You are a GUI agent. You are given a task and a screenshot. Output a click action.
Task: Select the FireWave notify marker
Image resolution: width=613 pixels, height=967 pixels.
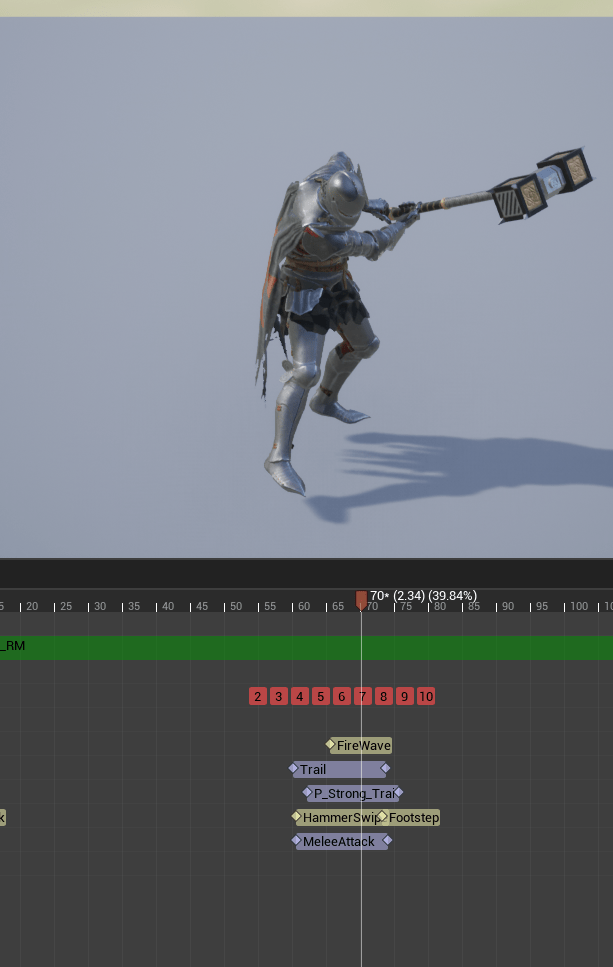point(361,745)
